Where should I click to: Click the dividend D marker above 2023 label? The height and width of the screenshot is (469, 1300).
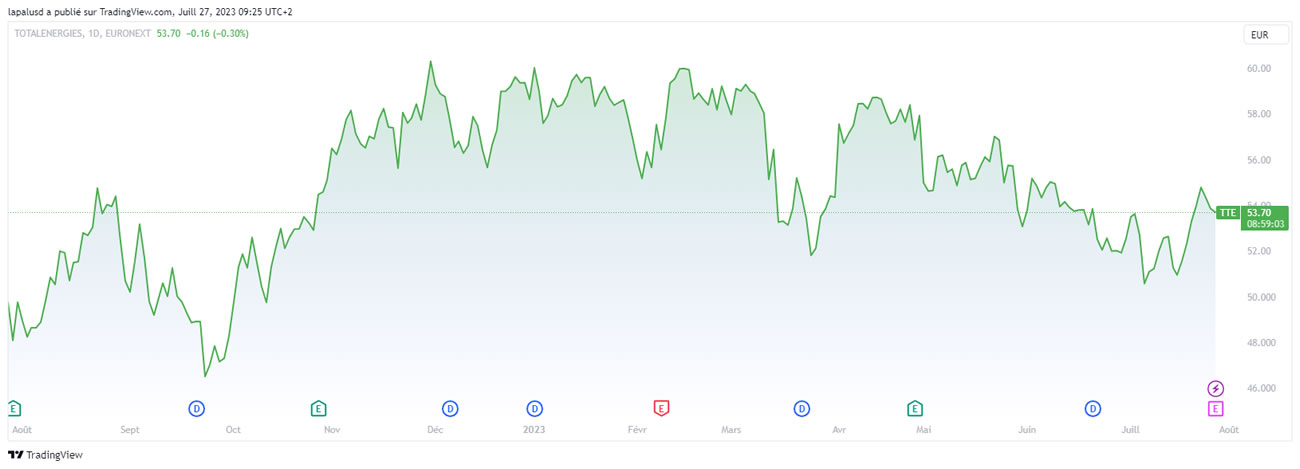coord(535,408)
